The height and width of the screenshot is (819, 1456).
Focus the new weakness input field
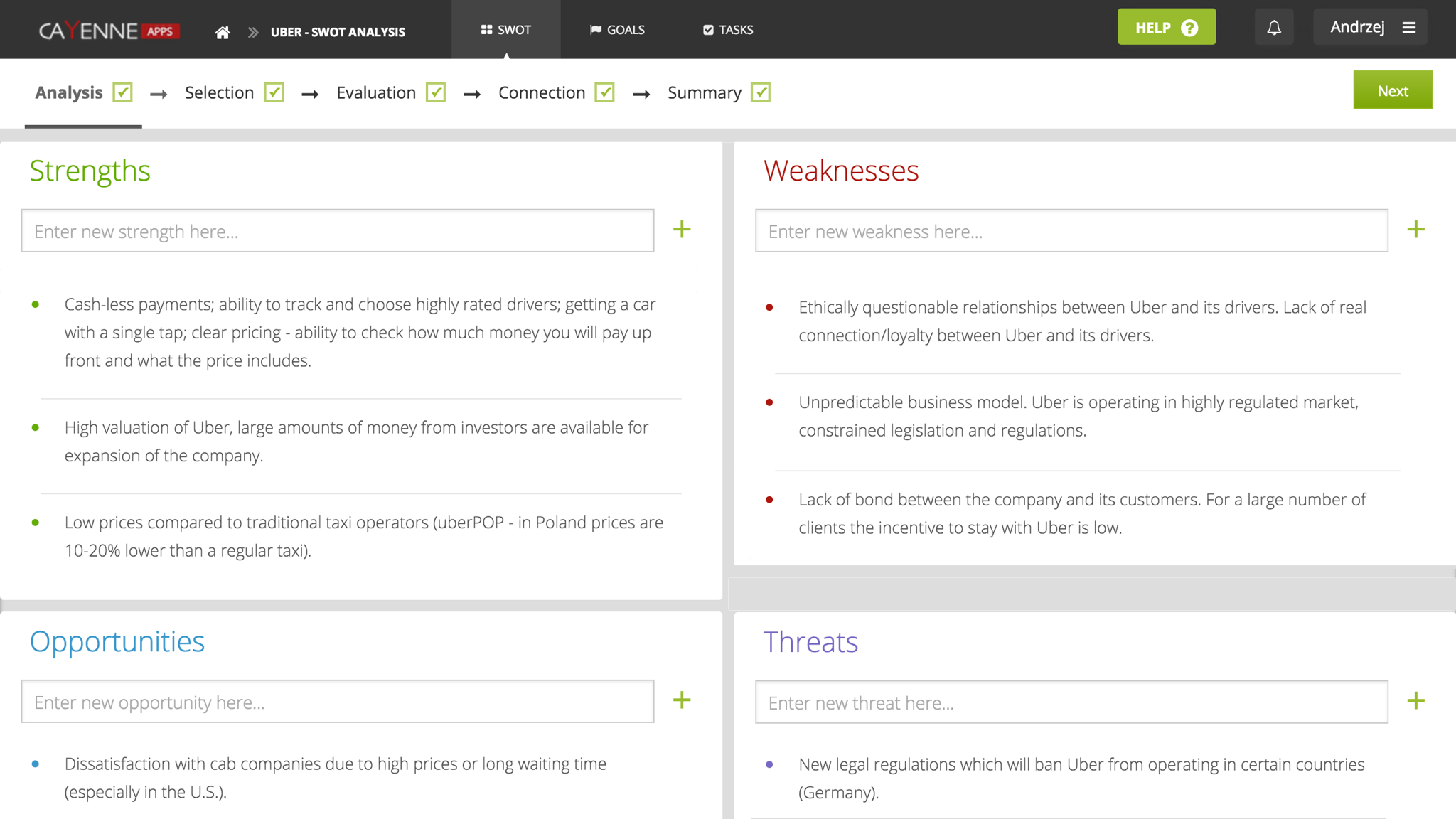(x=1071, y=230)
